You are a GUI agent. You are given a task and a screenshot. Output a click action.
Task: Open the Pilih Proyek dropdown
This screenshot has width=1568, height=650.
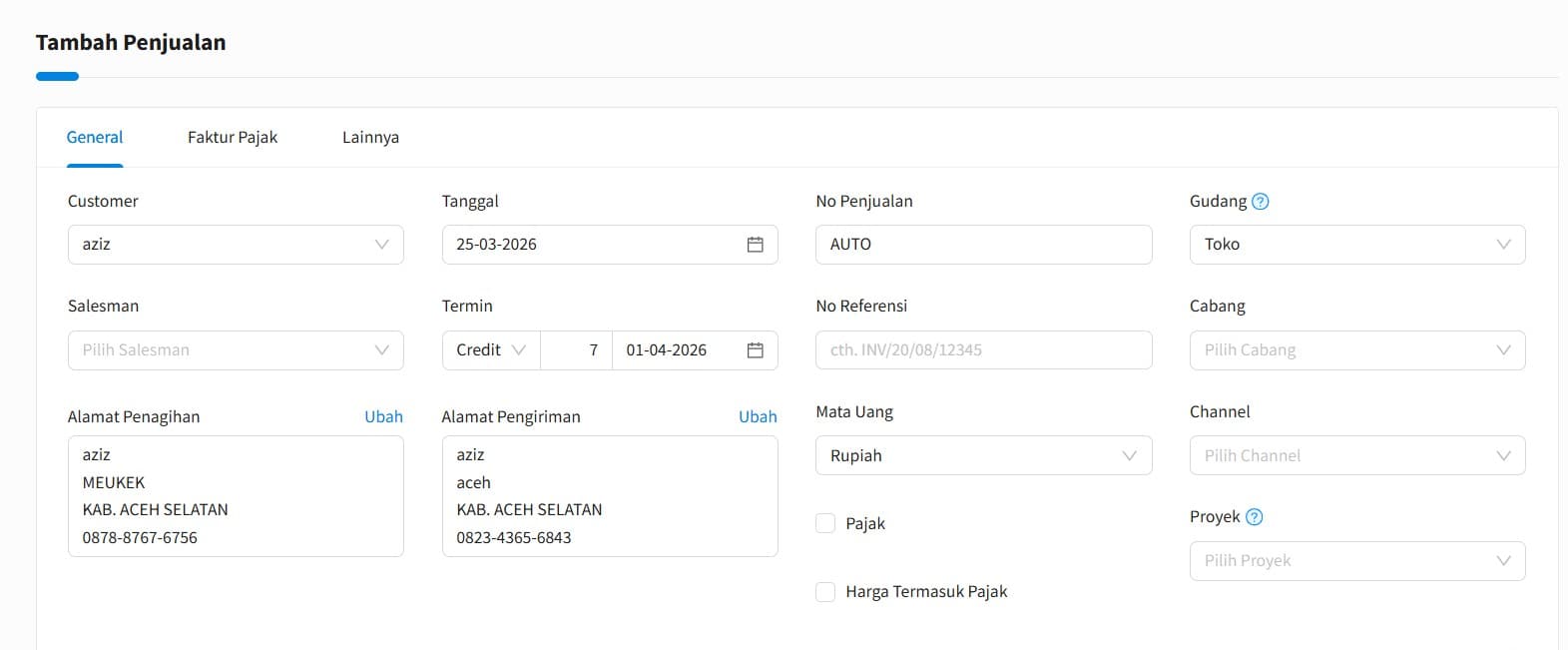[1356, 561]
